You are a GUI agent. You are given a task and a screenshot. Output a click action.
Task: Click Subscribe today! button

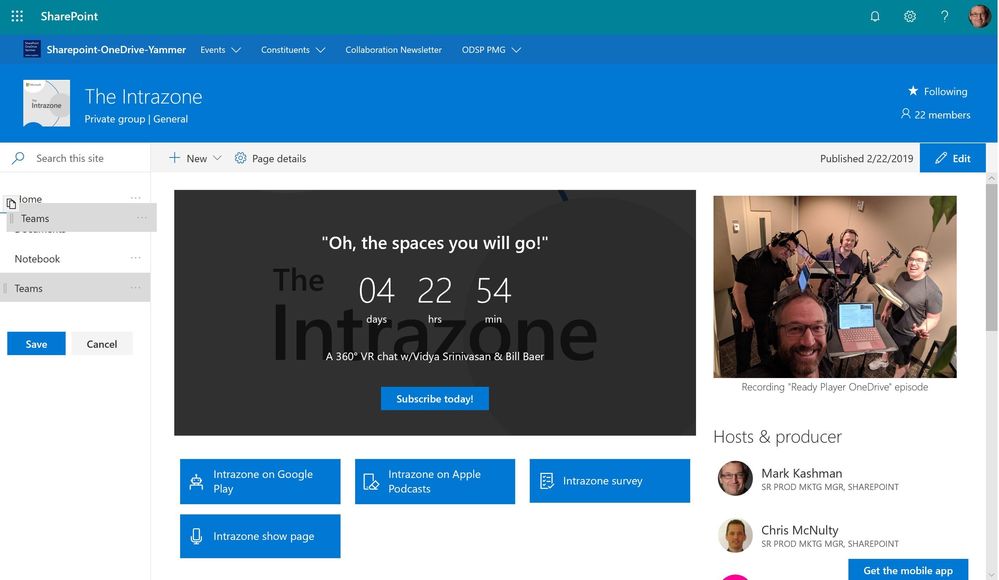435,398
